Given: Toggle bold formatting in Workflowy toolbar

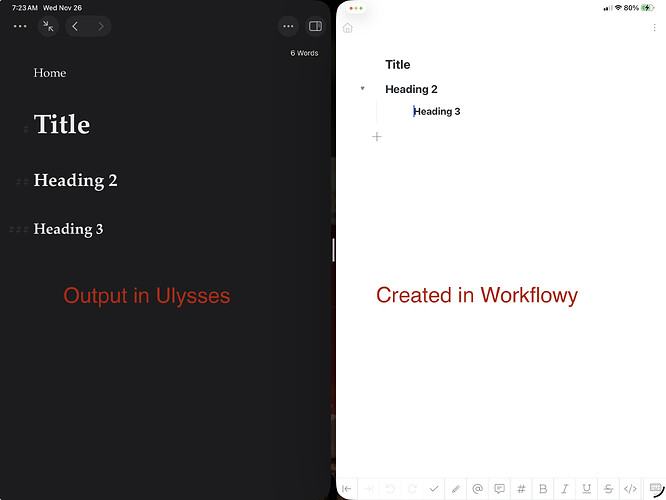Looking at the screenshot, I should tap(543, 489).
